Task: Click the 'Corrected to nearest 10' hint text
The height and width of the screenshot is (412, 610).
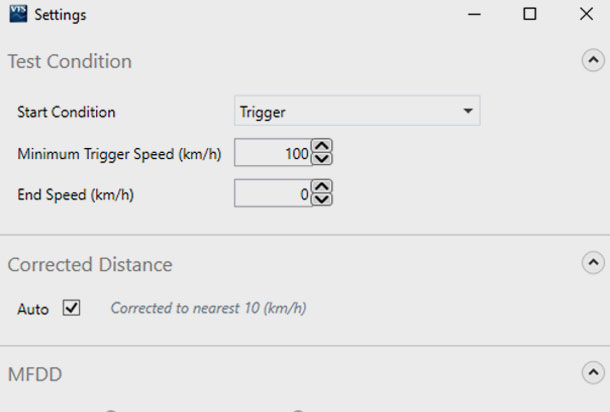Action: coord(208,308)
